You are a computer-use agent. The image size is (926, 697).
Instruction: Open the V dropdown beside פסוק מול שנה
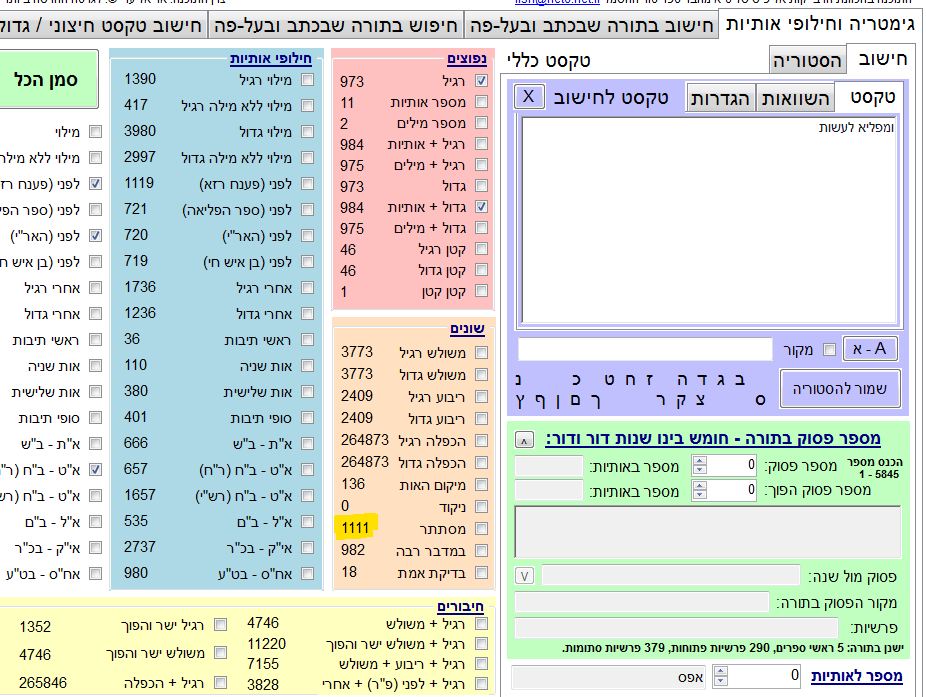click(x=525, y=575)
